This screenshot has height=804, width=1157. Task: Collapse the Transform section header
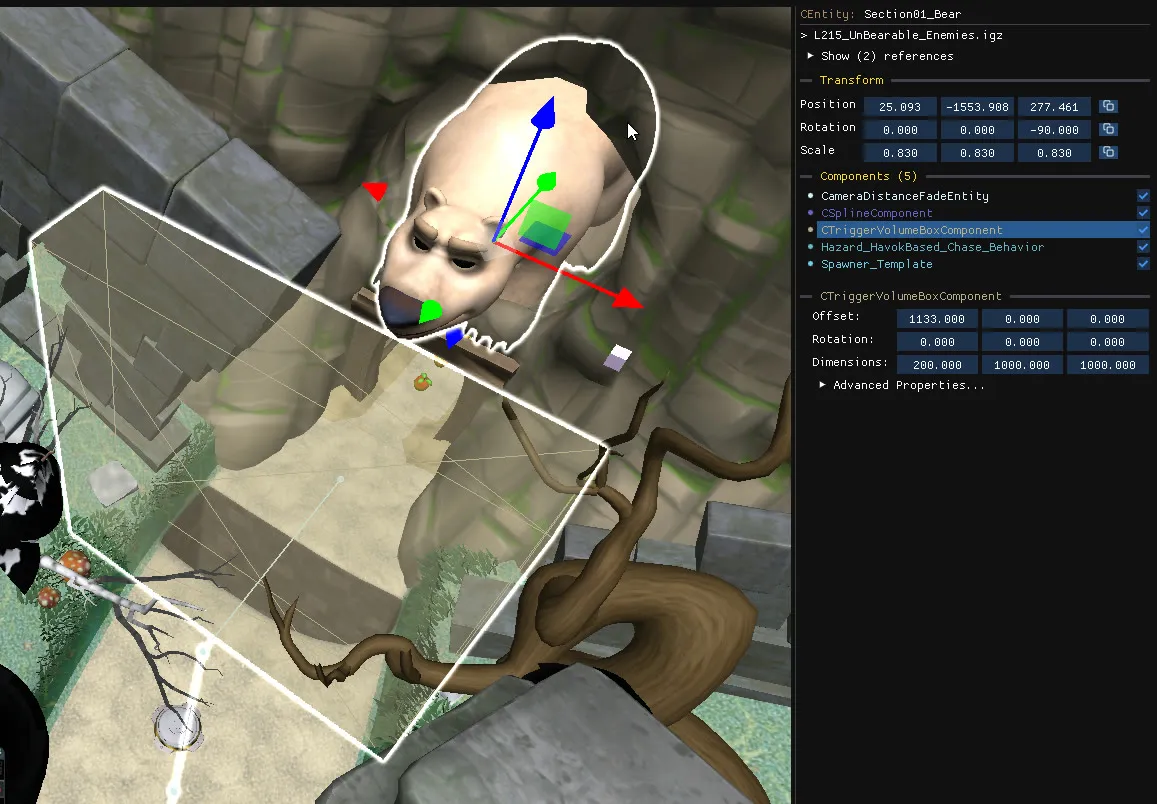click(852, 80)
